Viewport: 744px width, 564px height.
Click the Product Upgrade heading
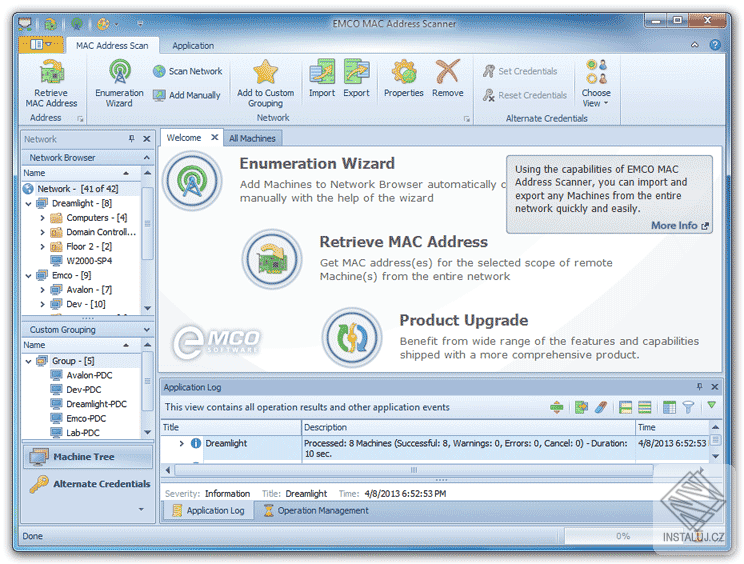point(464,320)
